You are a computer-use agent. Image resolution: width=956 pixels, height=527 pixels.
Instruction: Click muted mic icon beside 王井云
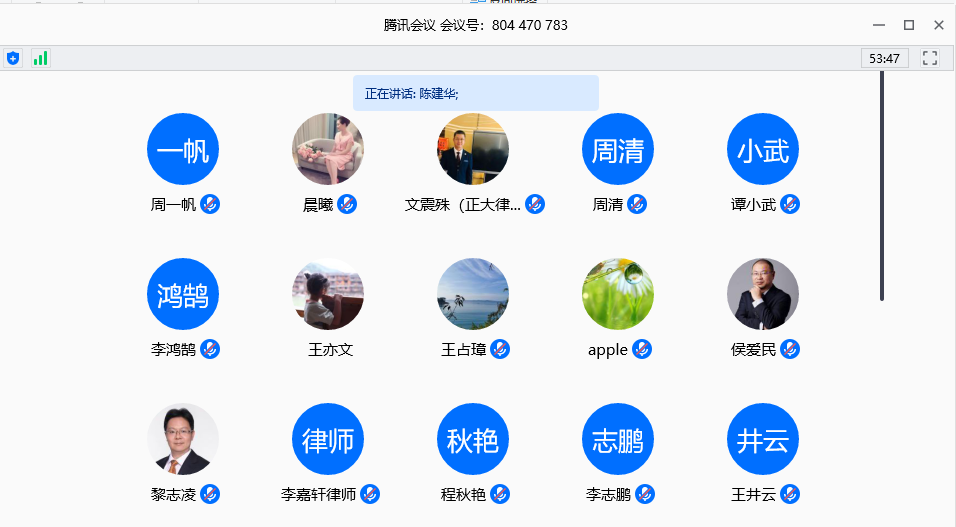click(x=790, y=494)
